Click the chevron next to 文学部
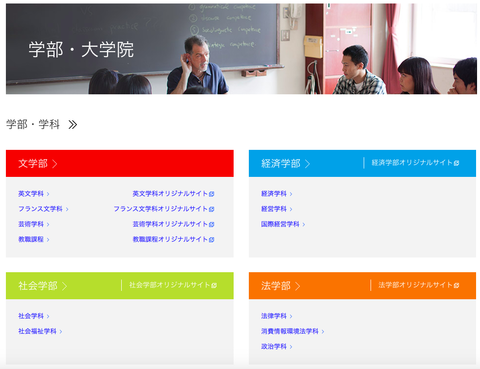 point(55,164)
